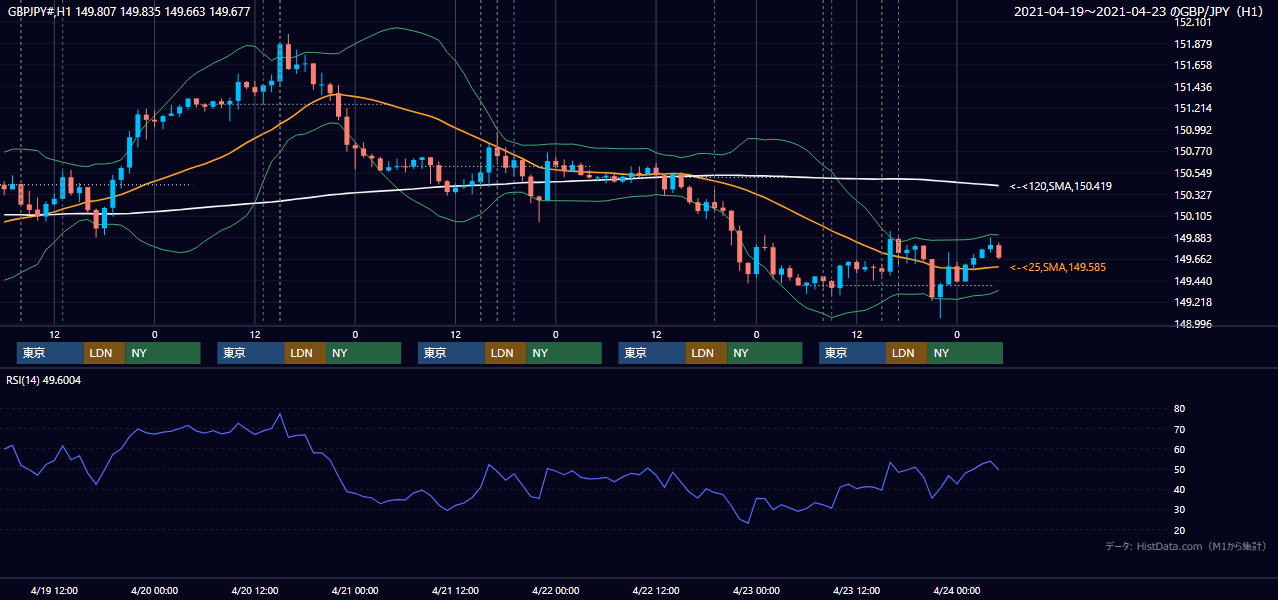The width and height of the screenshot is (1278, 600).
Task: Click the 120 SMA label showing 150.419
Action: click(x=1061, y=186)
